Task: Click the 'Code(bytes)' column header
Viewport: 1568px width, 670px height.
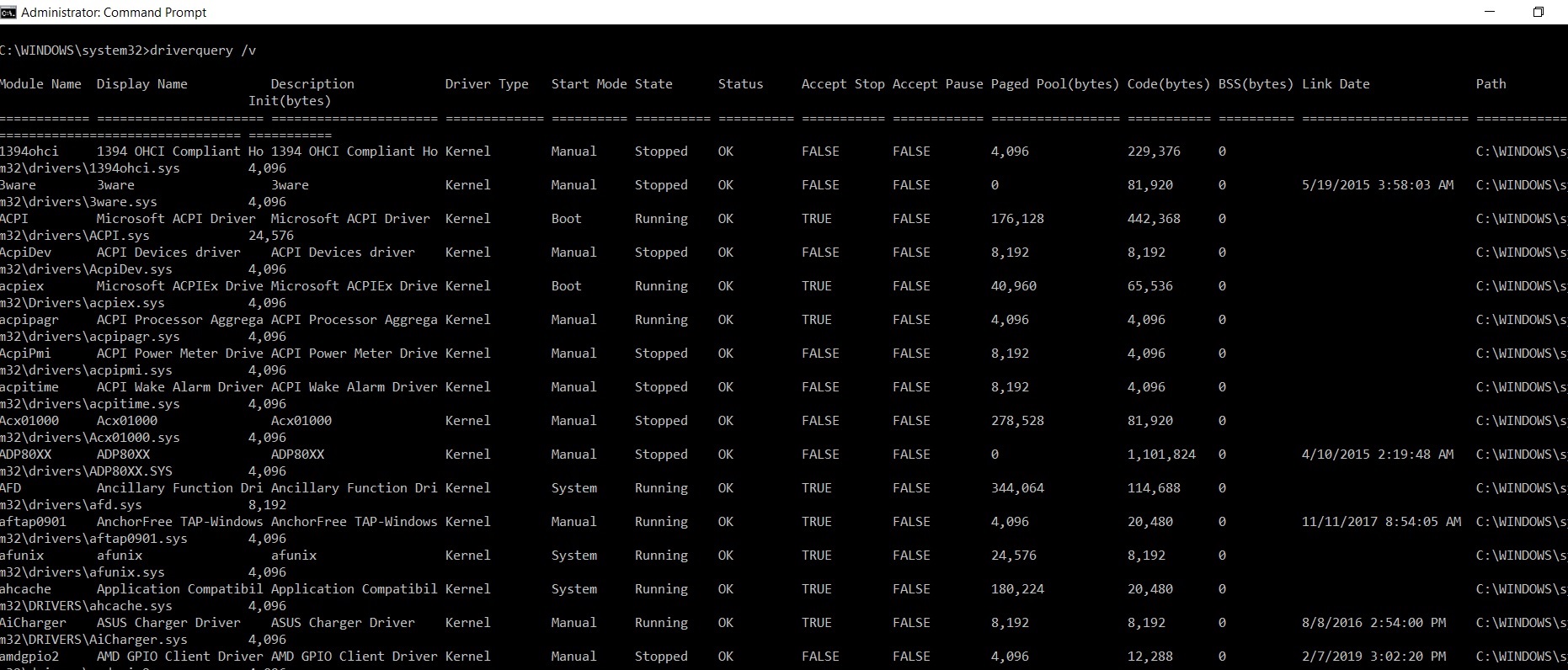Action: tap(1169, 84)
